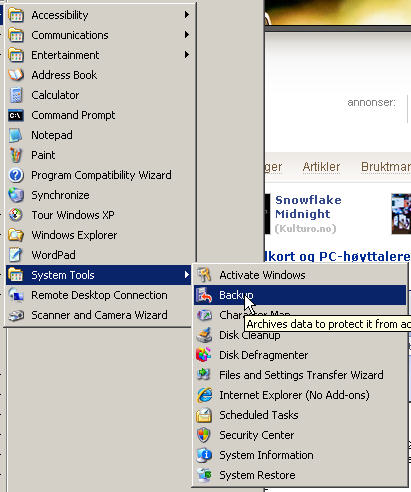This screenshot has width=411, height=492.
Task: Choose Activate Windows menu entry
Action: coord(300,275)
